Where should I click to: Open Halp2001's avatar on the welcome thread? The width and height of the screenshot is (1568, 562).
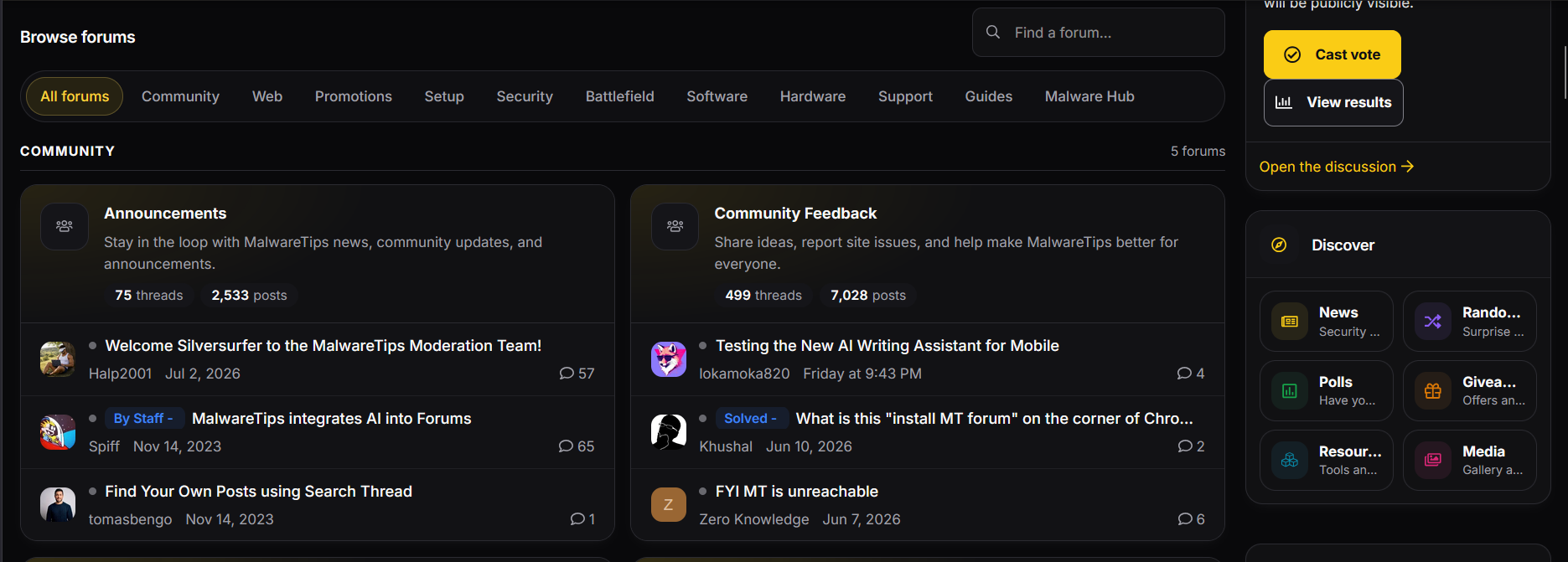(x=58, y=359)
